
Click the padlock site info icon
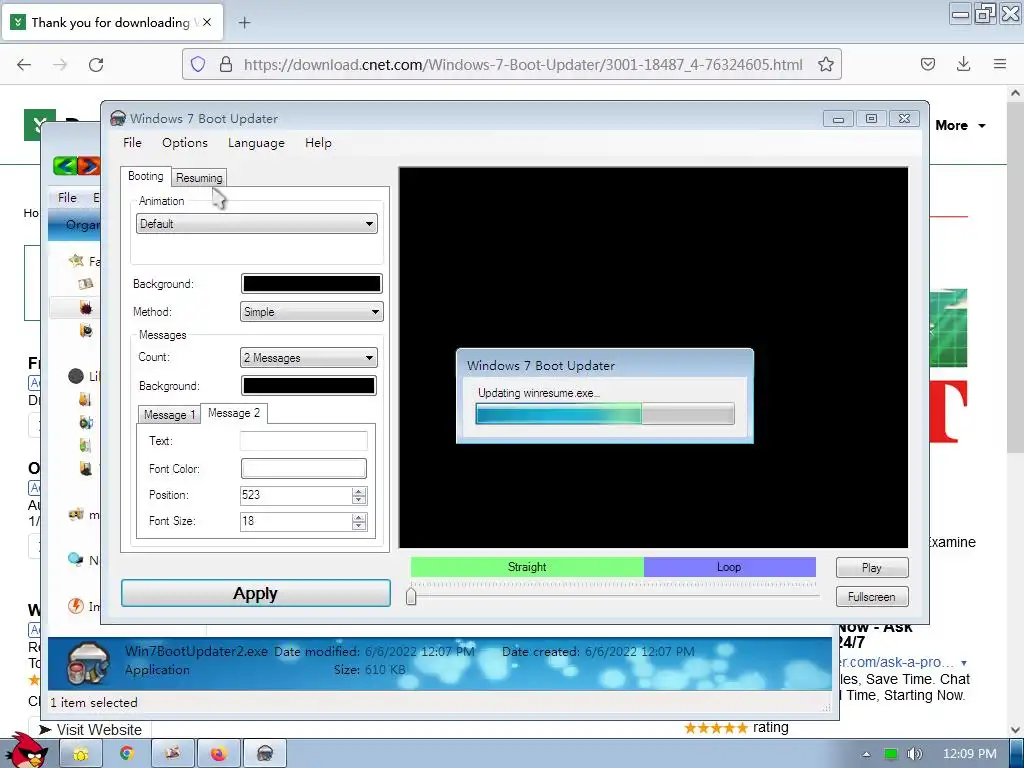pos(226,64)
